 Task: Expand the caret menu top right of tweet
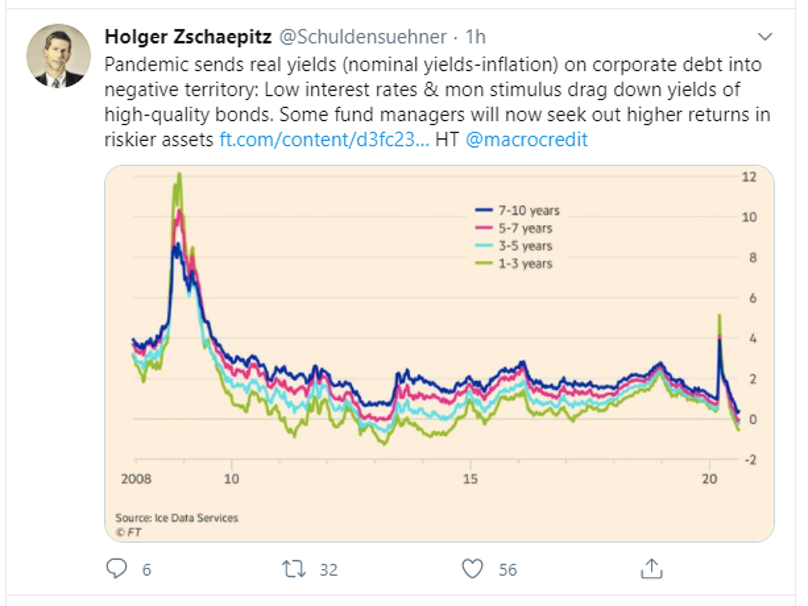click(x=766, y=36)
